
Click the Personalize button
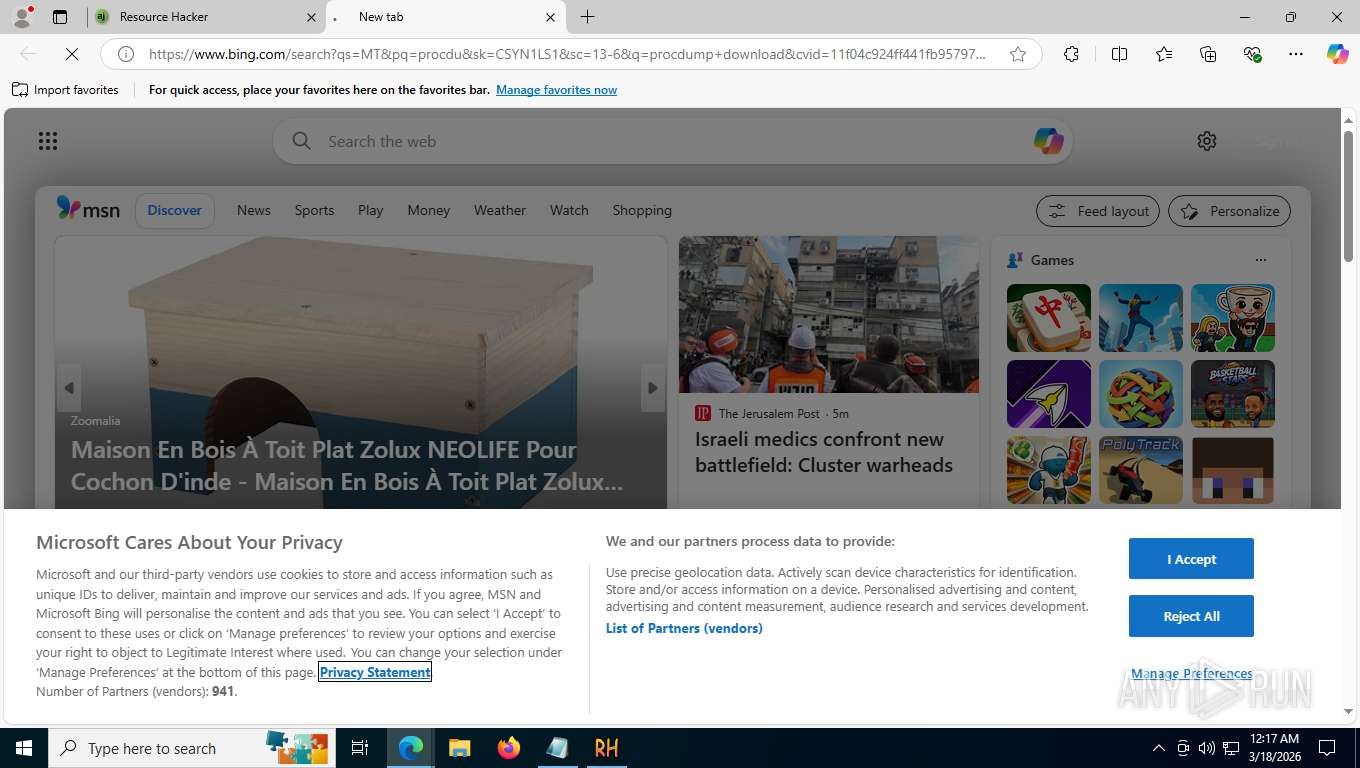point(1230,211)
